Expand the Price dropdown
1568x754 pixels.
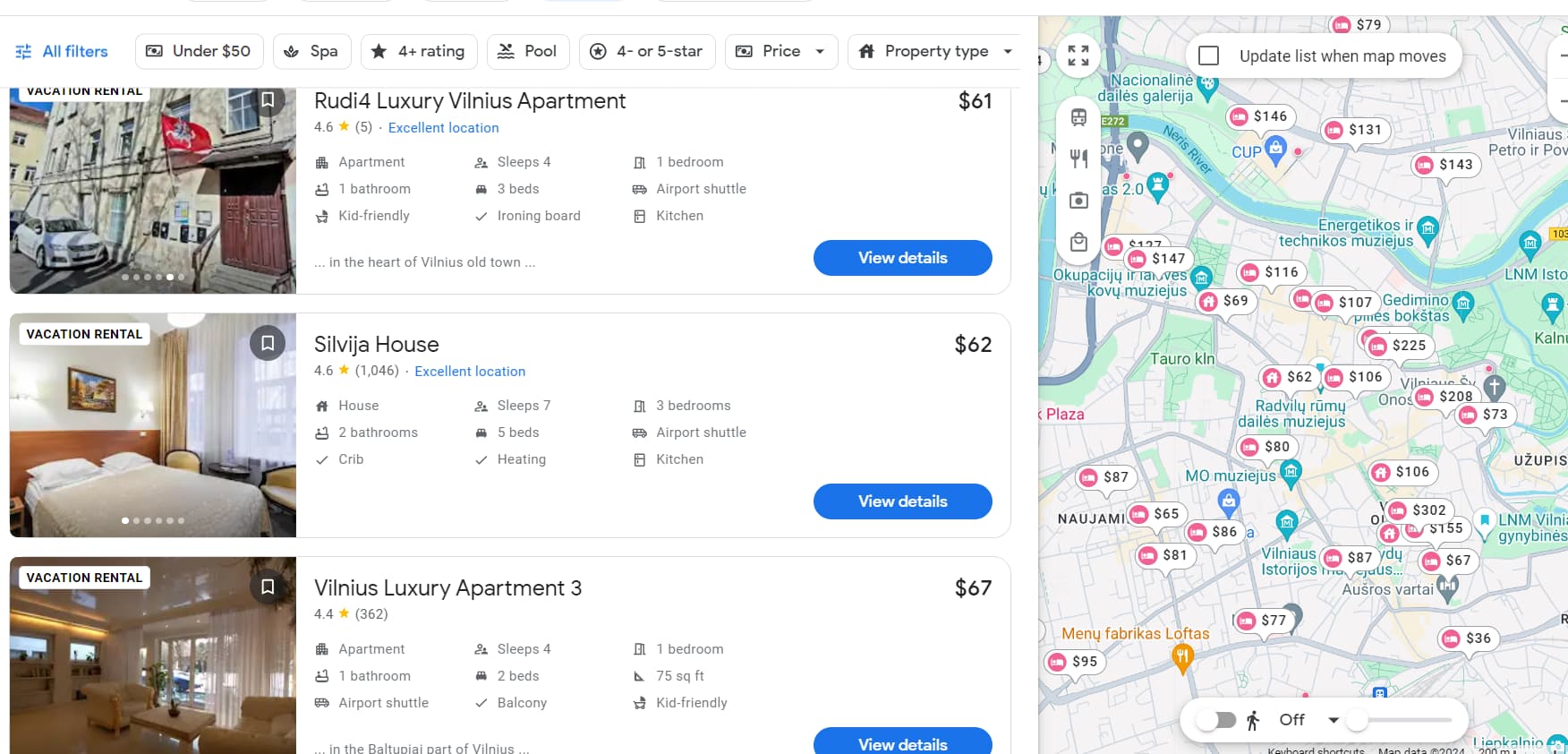tap(780, 52)
